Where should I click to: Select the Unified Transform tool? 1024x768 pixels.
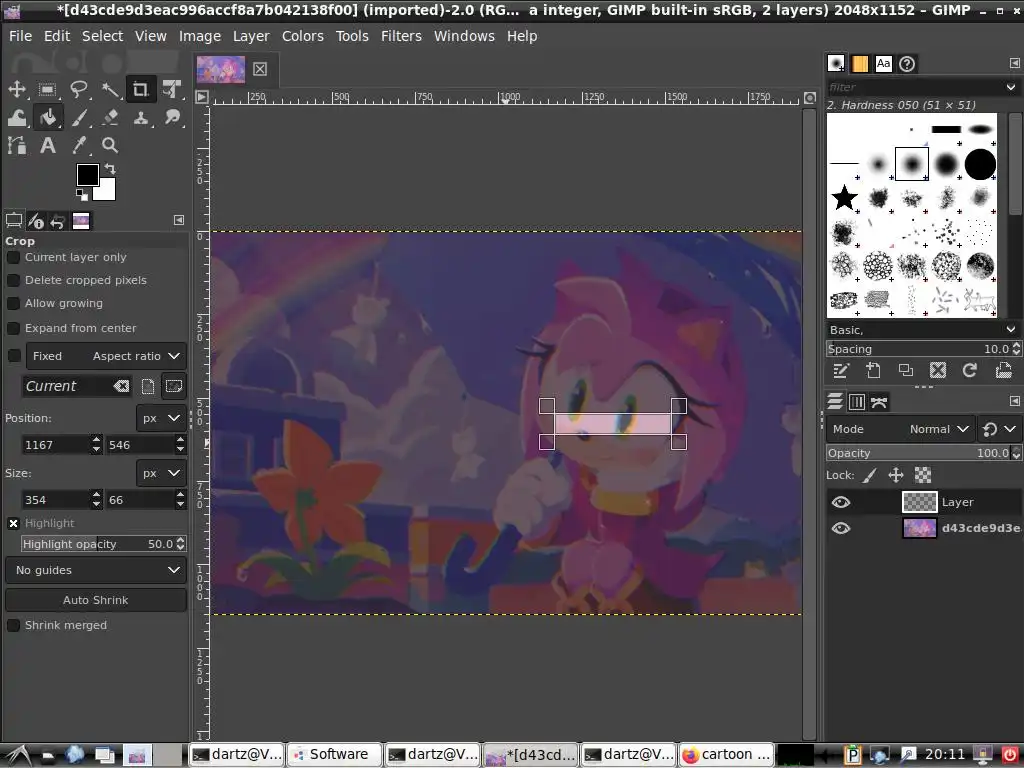172,89
